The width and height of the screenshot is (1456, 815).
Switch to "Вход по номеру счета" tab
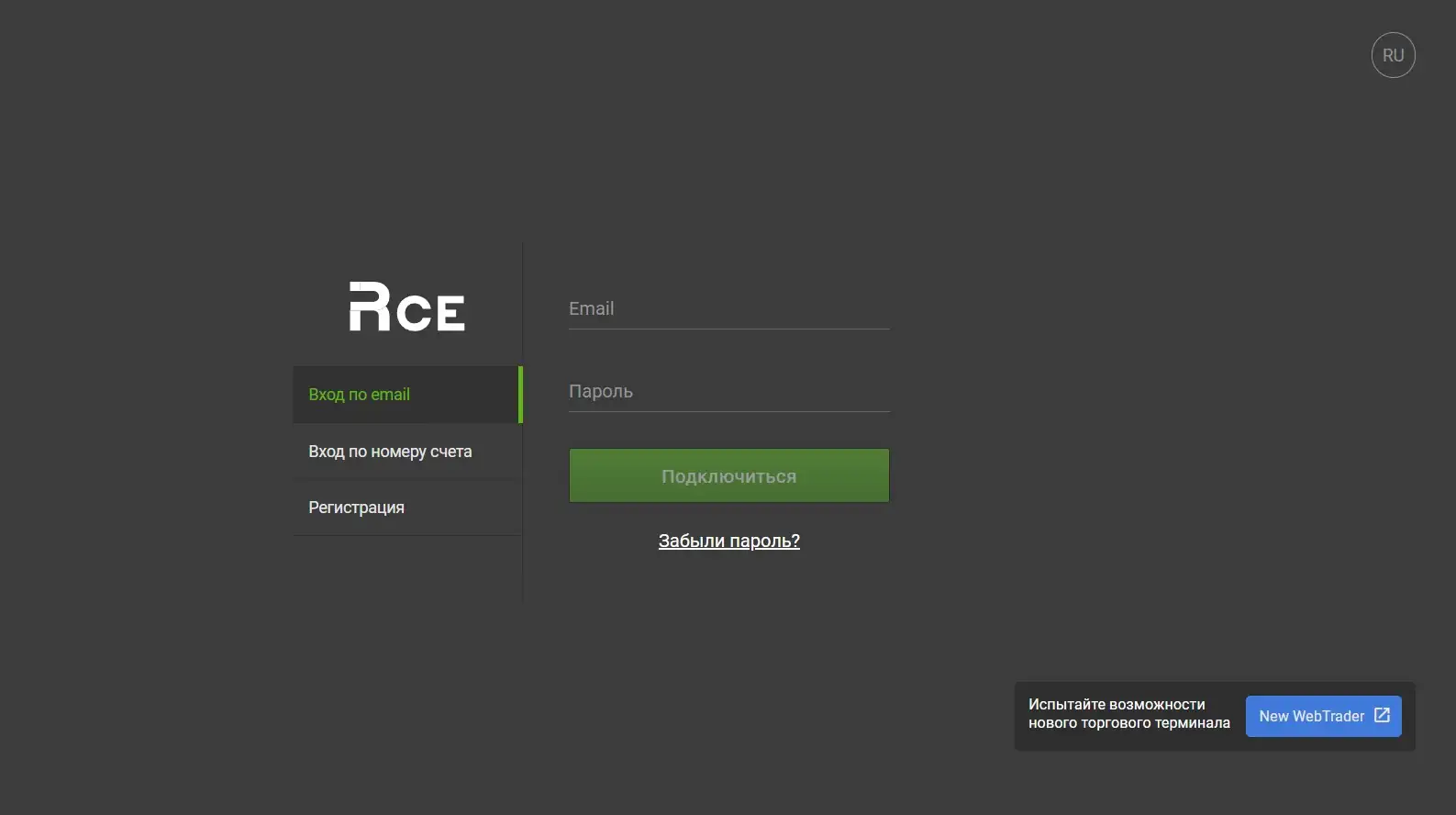[407, 452]
